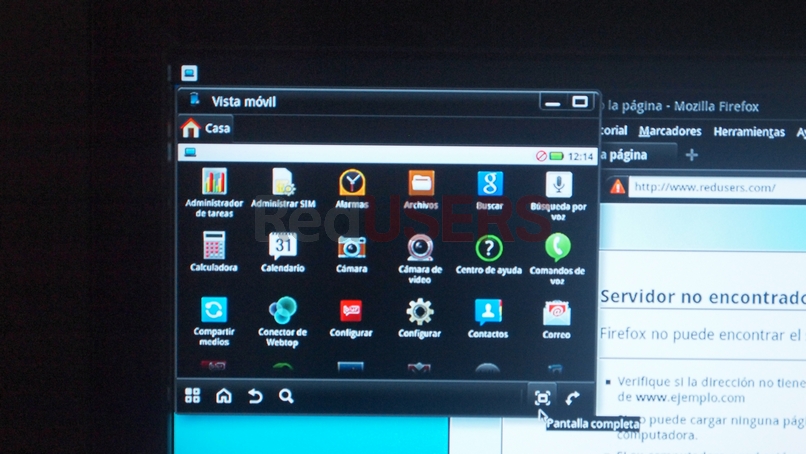The height and width of the screenshot is (454, 806).
Task: Open the Calculadora app
Action: tap(214, 251)
